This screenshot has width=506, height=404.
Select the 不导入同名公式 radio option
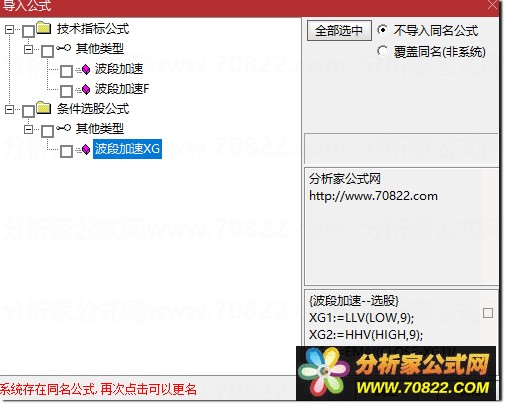point(382,30)
